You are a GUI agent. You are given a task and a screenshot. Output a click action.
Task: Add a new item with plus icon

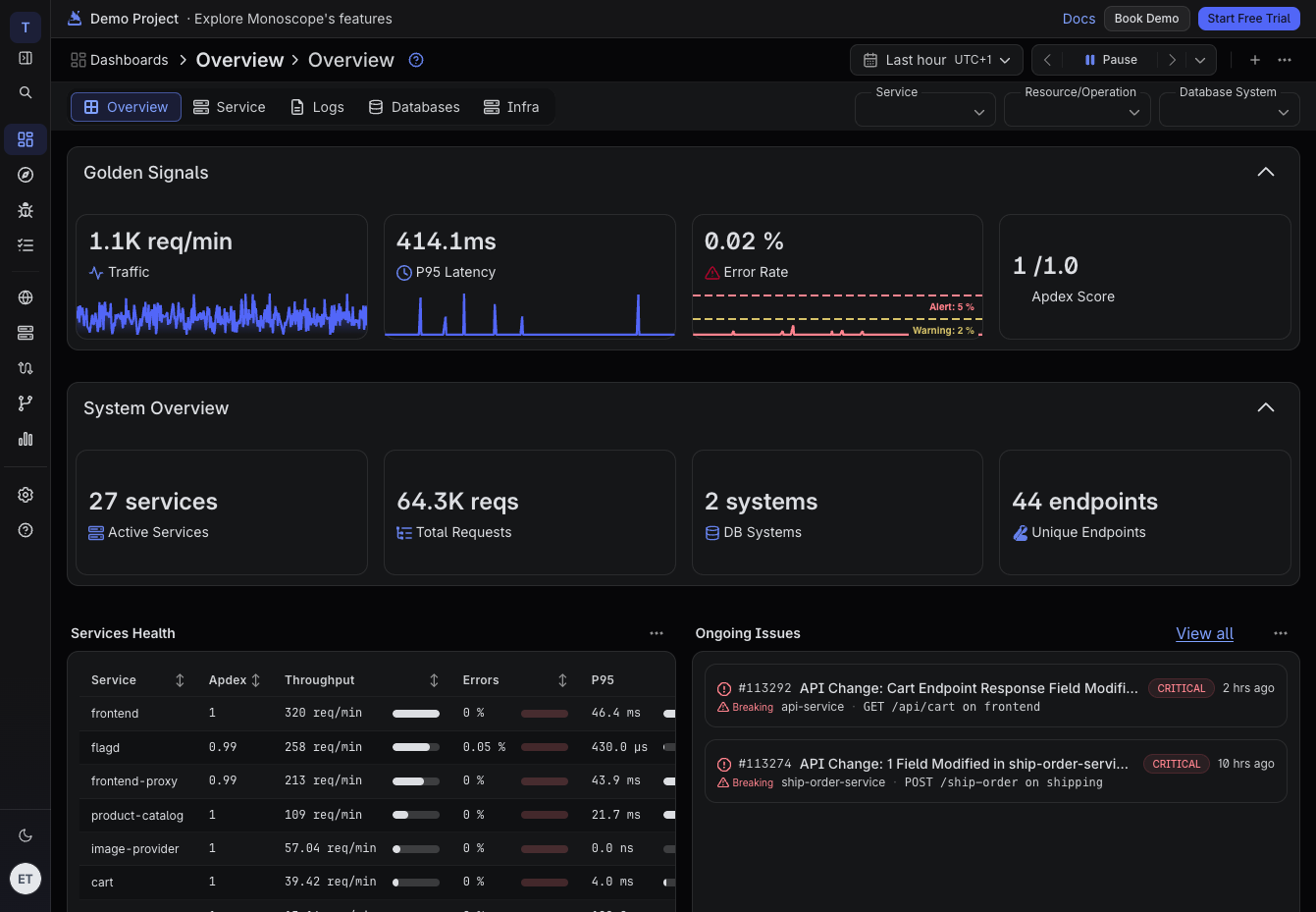tap(1255, 60)
